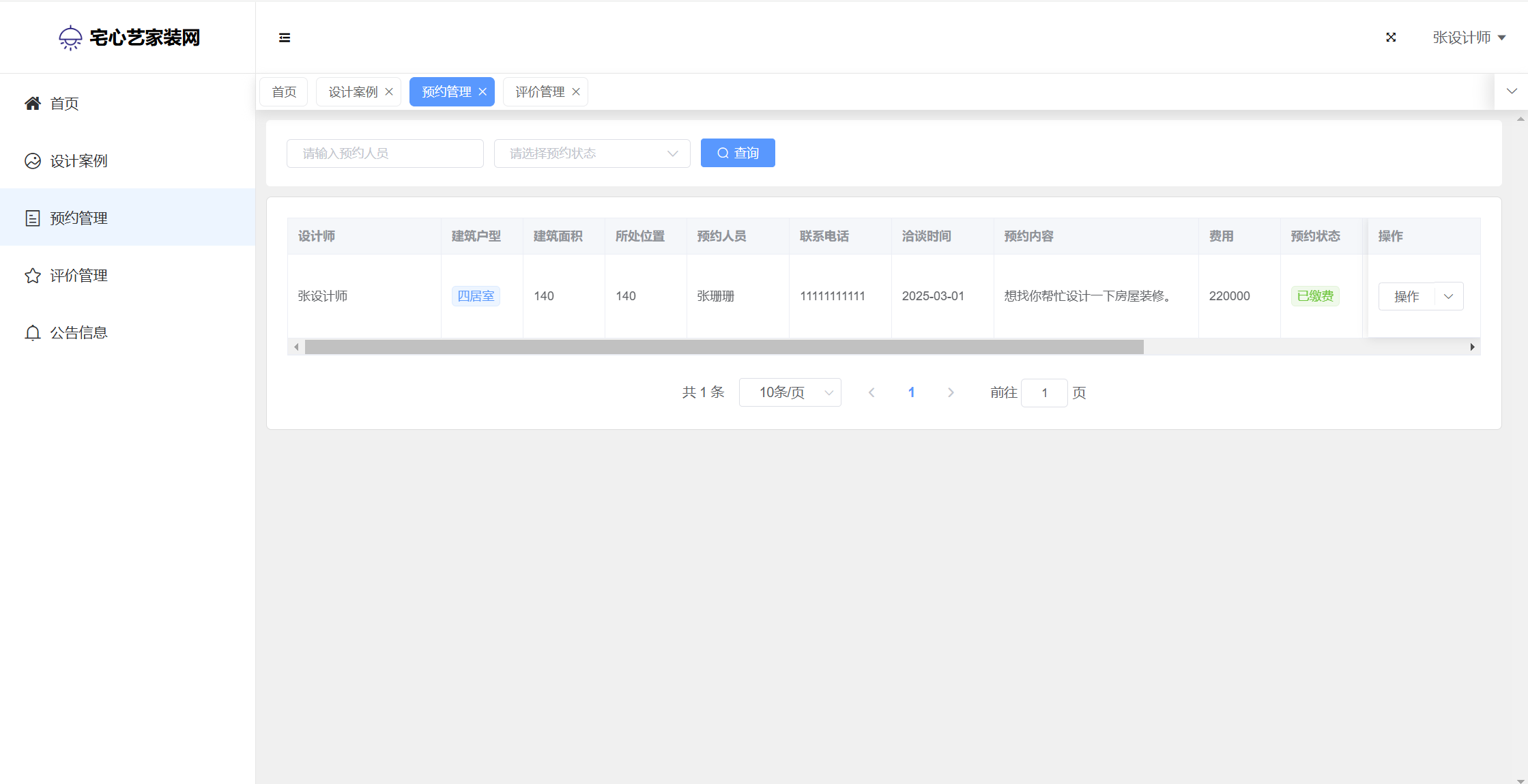Click the fullscreen toggle icon
1528x784 pixels.
point(1391,38)
